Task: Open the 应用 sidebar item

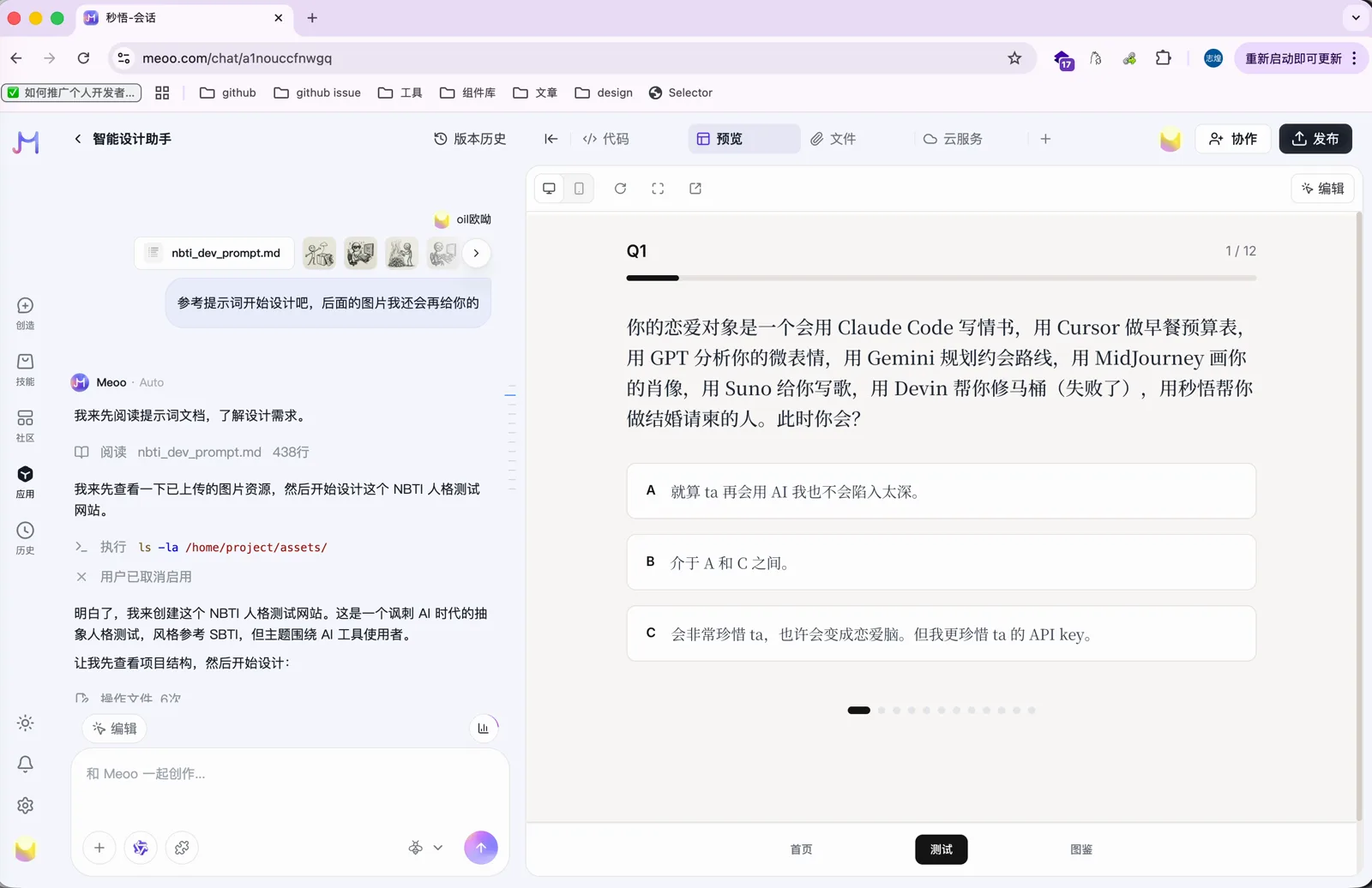Action: 26,483
